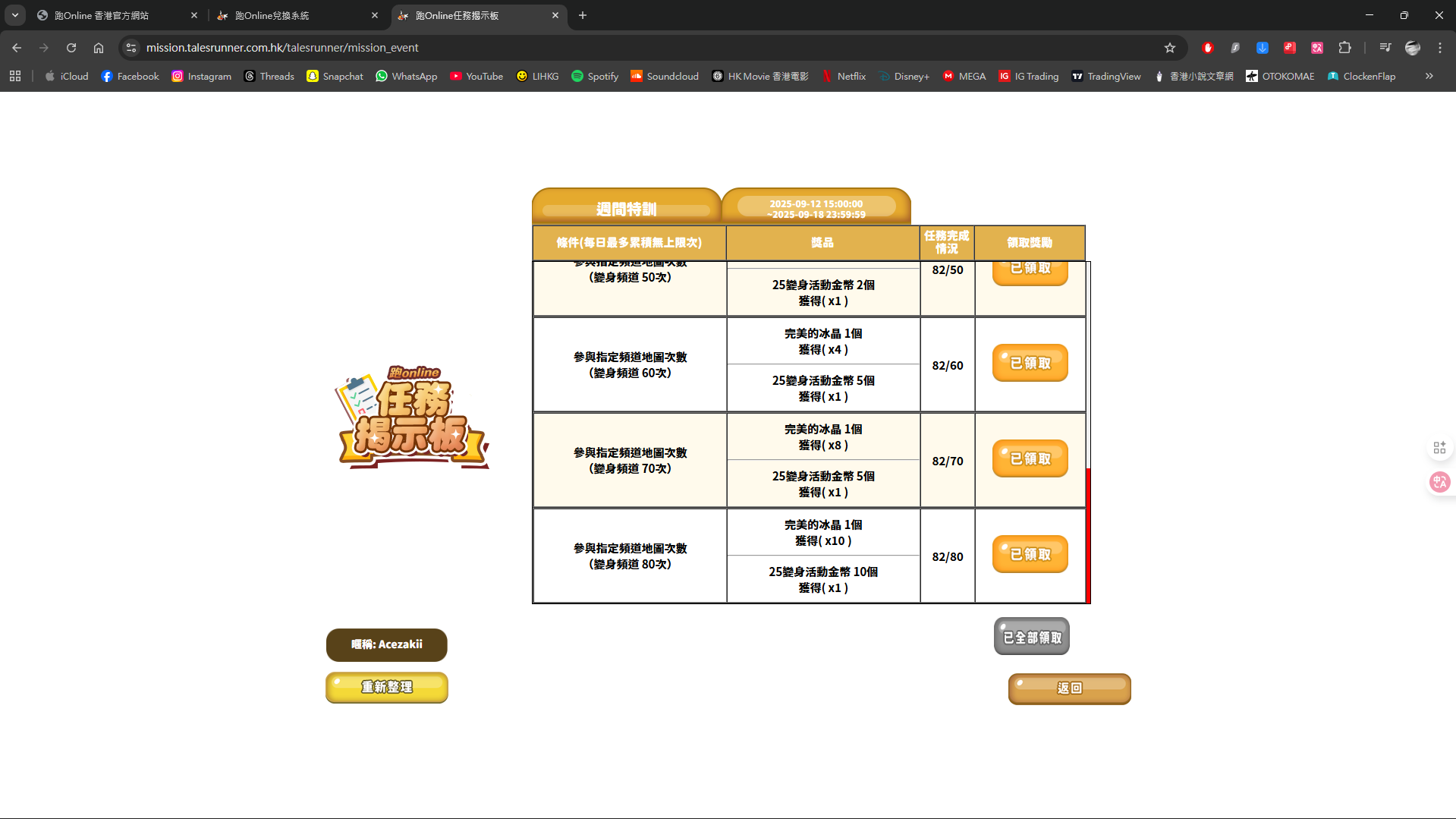This screenshot has width=1456, height=819.
Task: Open the bookmarks apps grid icon
Action: 15,77
